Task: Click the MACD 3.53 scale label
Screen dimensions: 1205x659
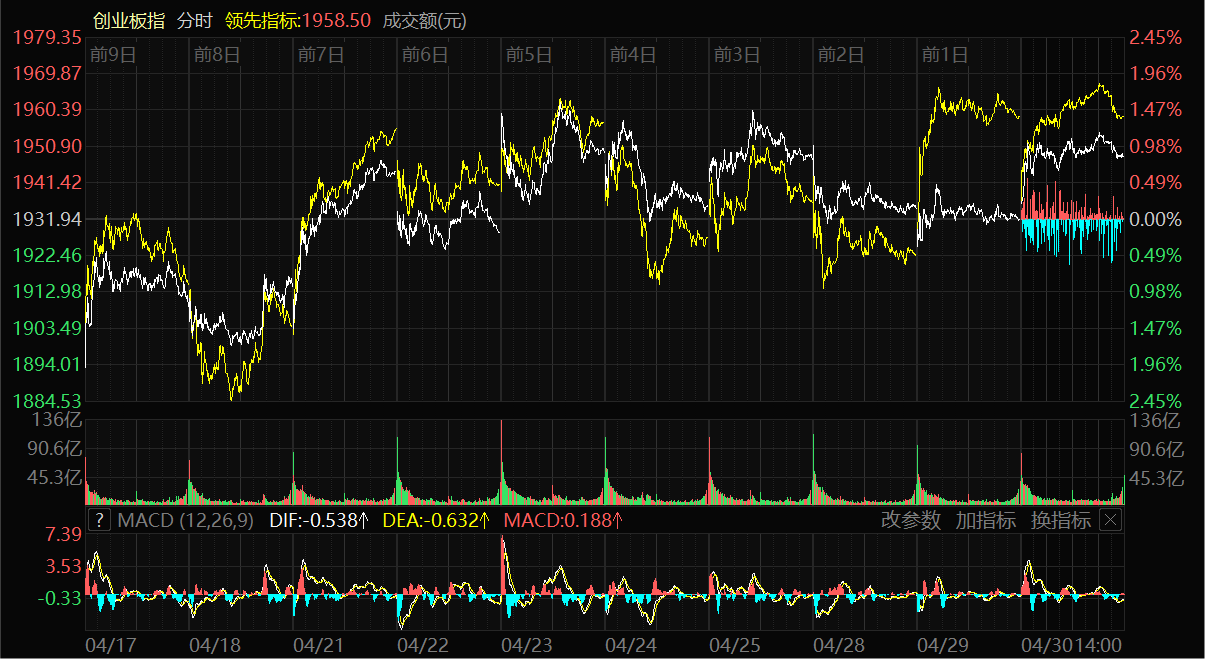Action: [65, 566]
